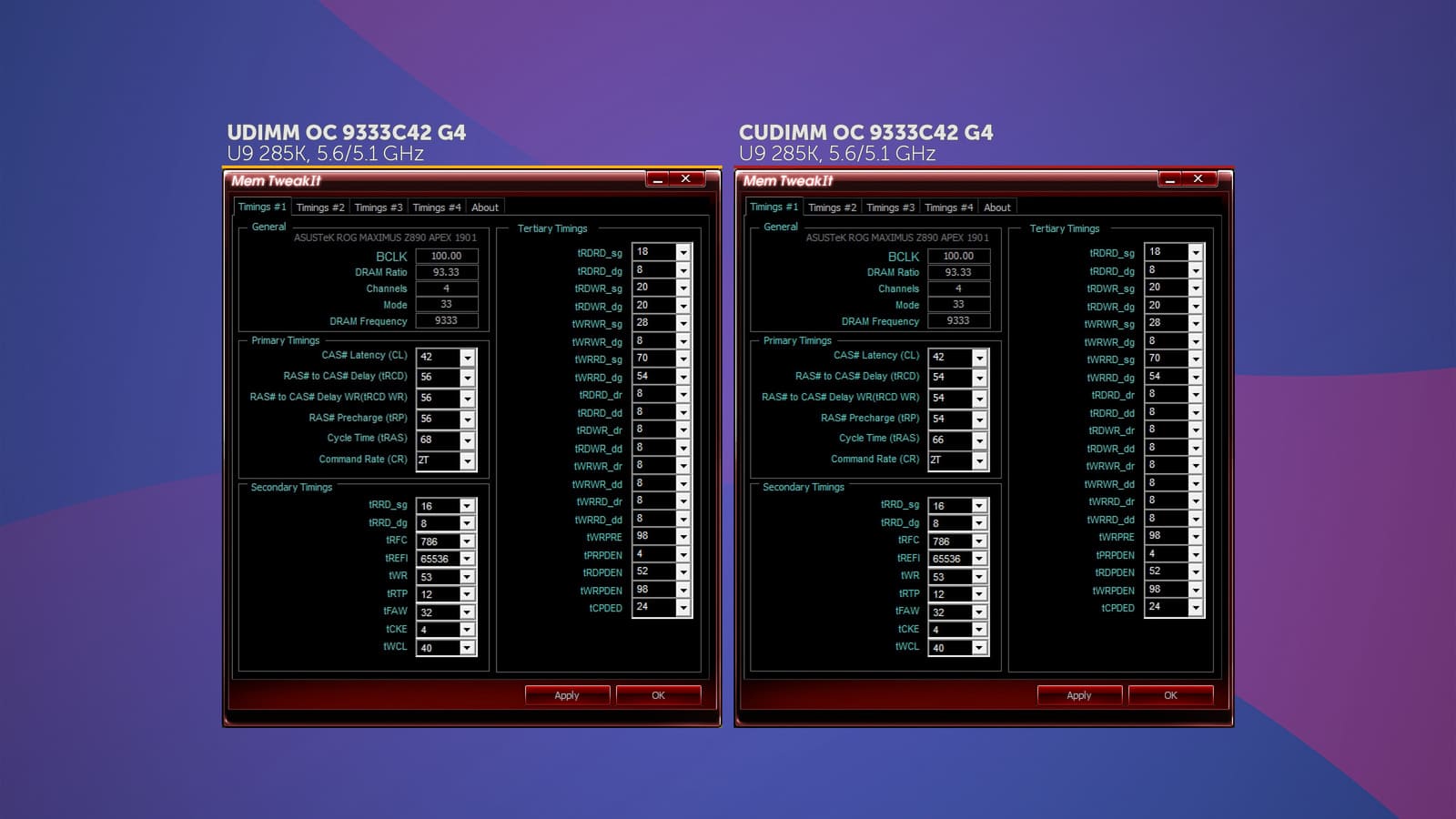Click BCLK value field in UDIMM window

(x=447, y=256)
